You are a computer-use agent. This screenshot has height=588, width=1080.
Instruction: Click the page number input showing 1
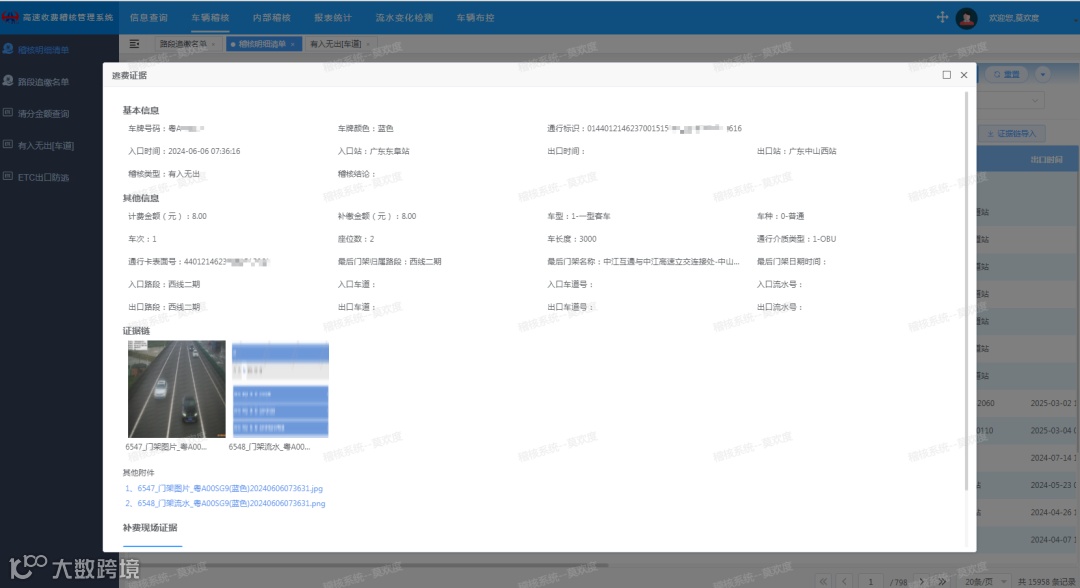click(x=870, y=582)
